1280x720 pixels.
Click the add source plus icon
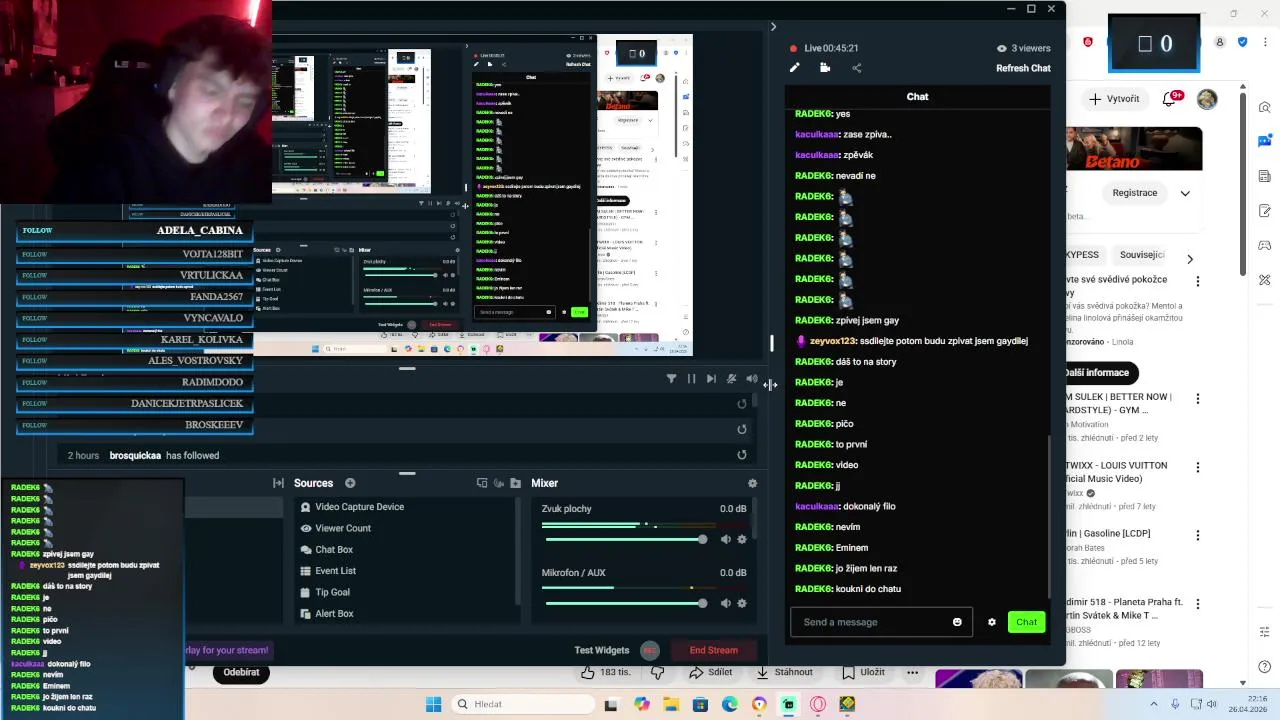[350, 483]
